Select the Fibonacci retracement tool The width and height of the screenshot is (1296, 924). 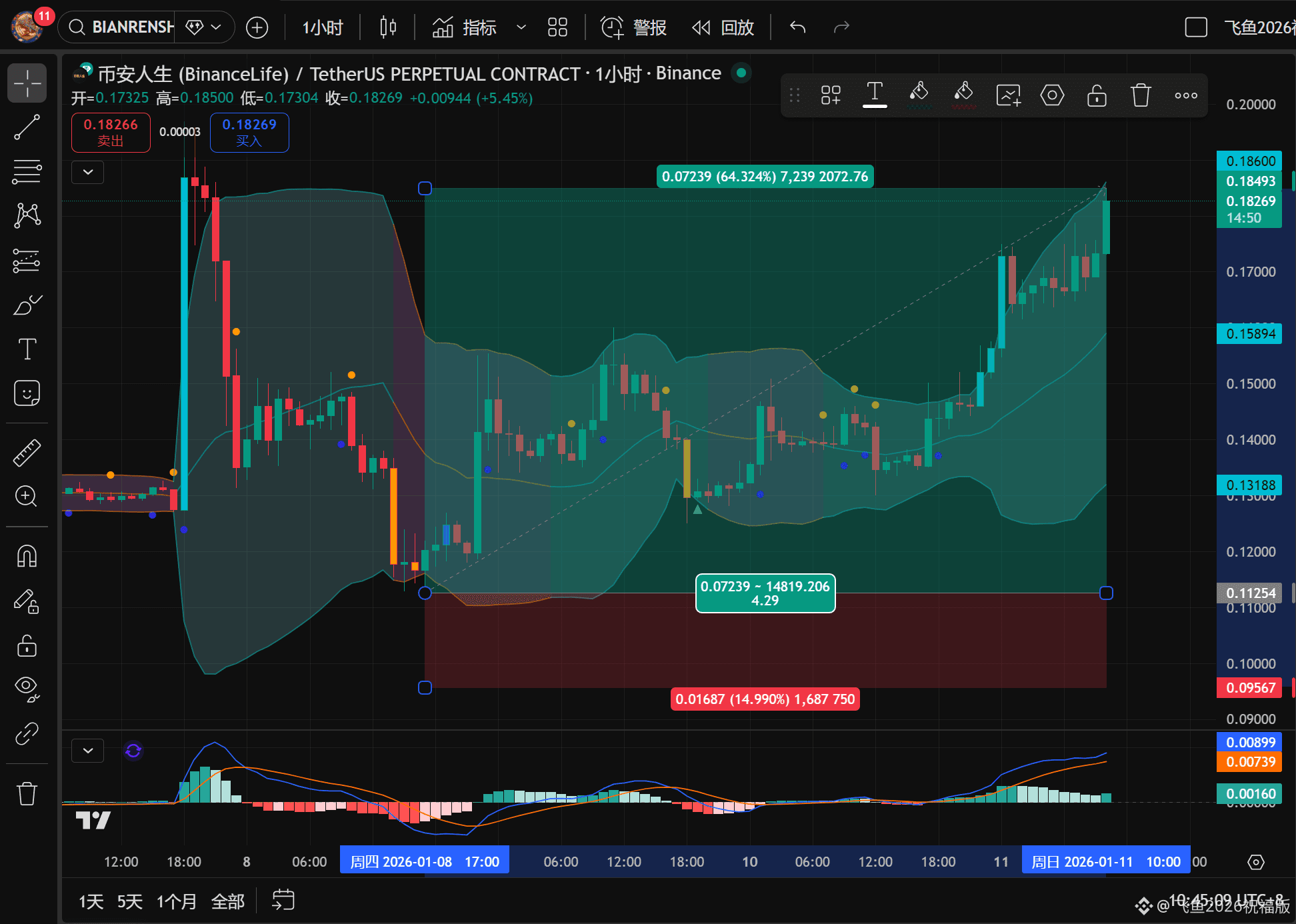point(27,171)
